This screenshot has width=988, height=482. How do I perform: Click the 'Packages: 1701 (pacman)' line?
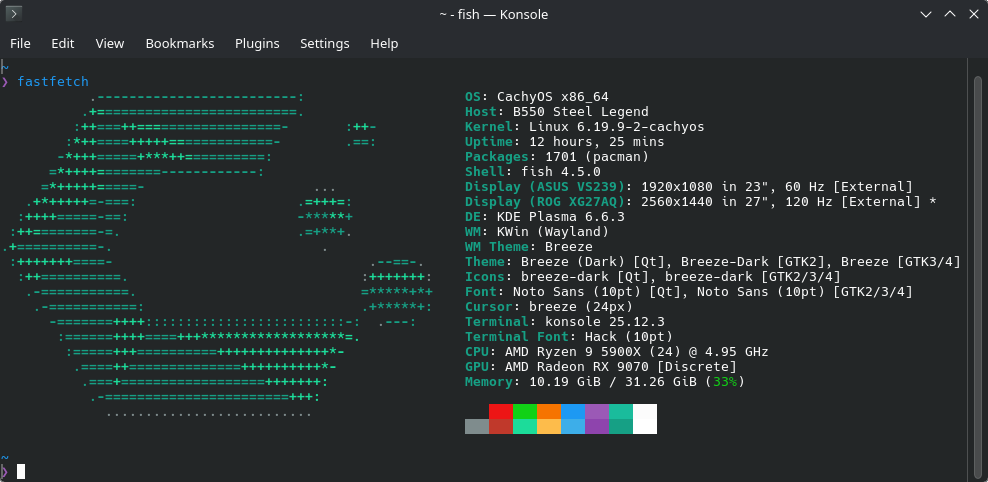557,157
